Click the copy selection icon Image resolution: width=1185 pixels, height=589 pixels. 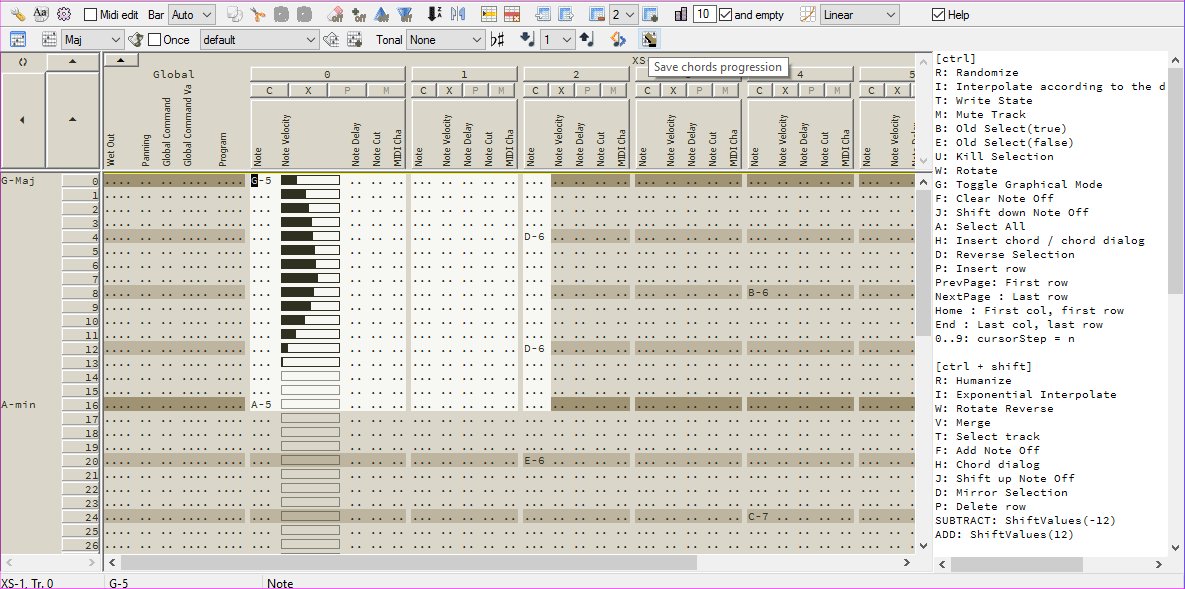(x=235, y=14)
